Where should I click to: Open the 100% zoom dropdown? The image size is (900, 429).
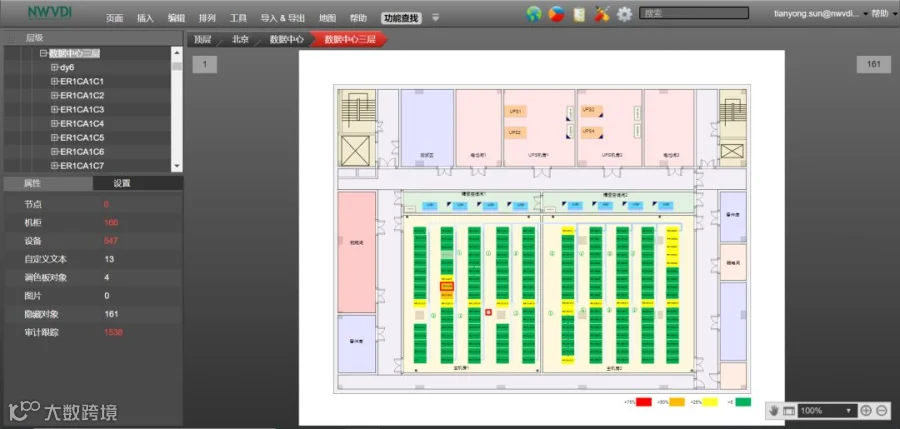827,411
